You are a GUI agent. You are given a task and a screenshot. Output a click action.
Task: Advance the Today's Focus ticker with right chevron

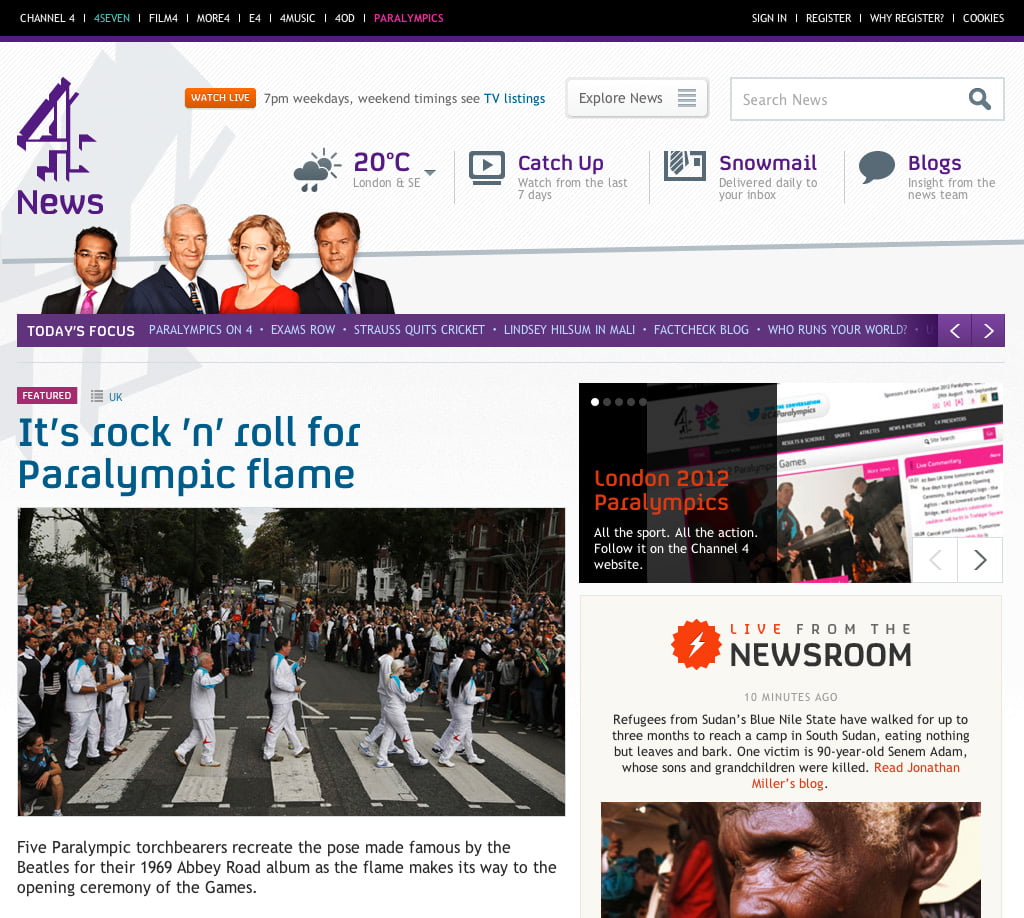click(x=989, y=330)
